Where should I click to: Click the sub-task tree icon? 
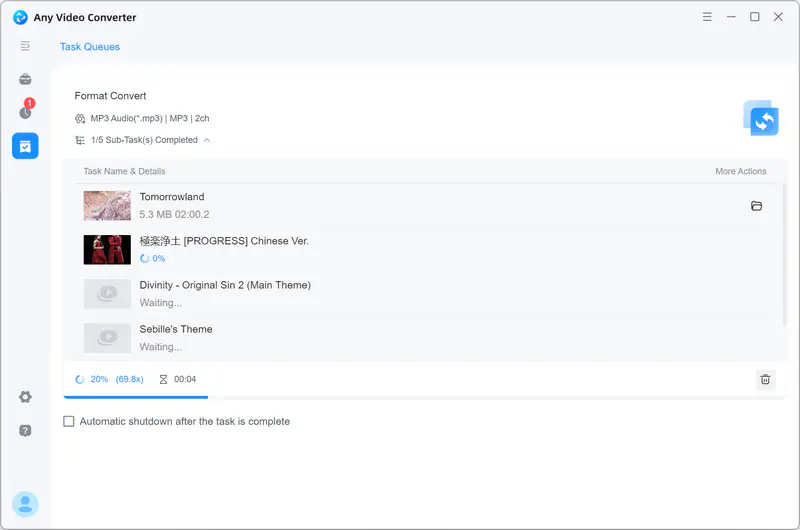pyautogui.click(x=80, y=140)
